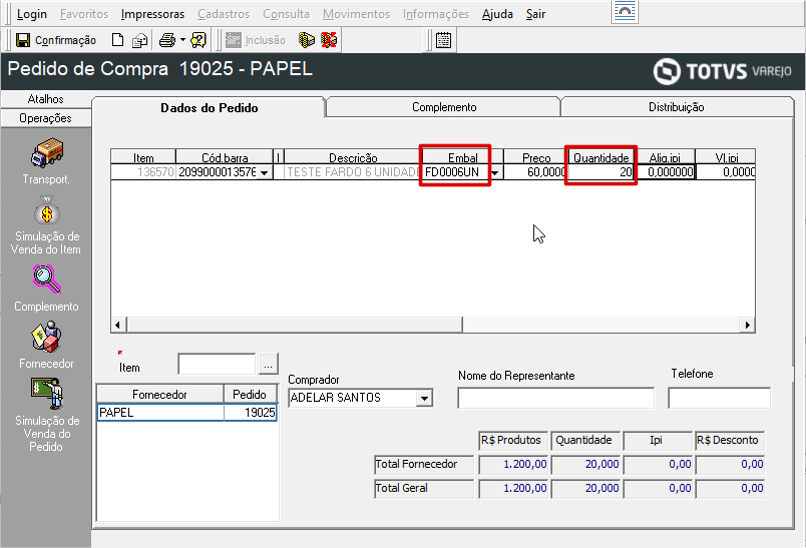
Task: Click the Cód.barra column header
Action: [x=224, y=157]
